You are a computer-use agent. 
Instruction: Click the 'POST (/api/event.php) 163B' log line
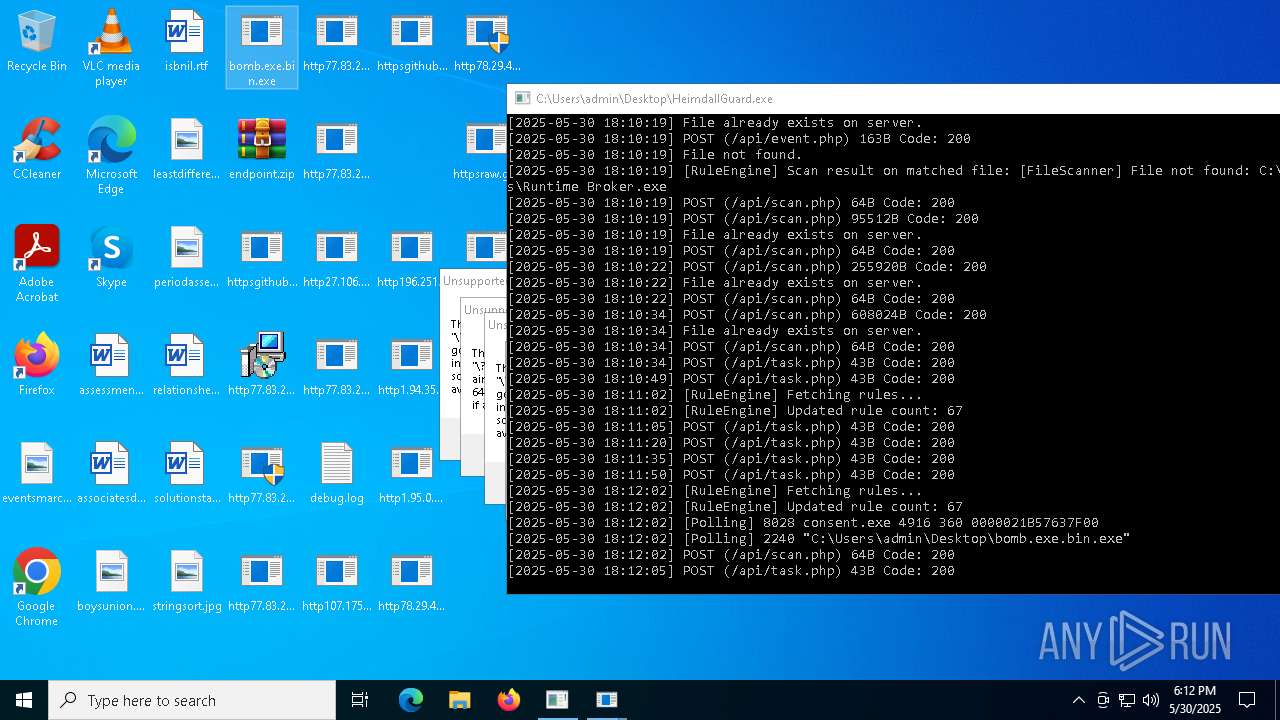tap(739, 139)
